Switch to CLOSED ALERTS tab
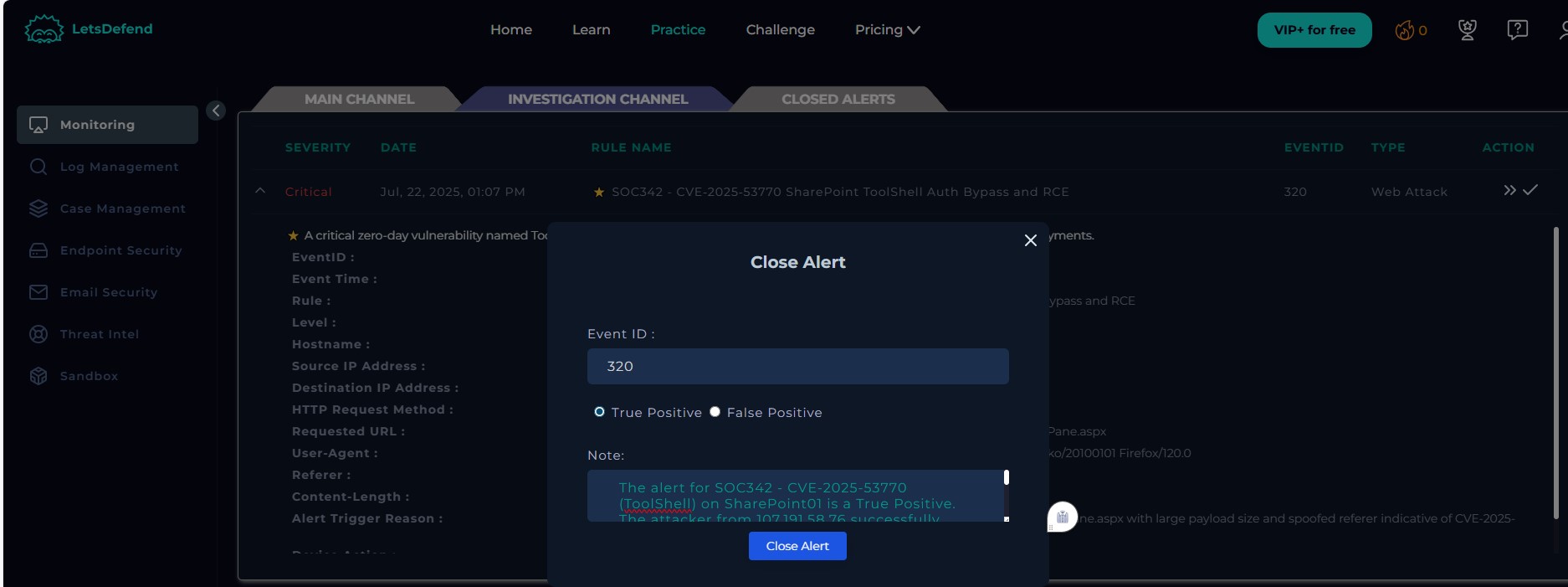The height and width of the screenshot is (587, 1568). pyautogui.click(x=838, y=99)
